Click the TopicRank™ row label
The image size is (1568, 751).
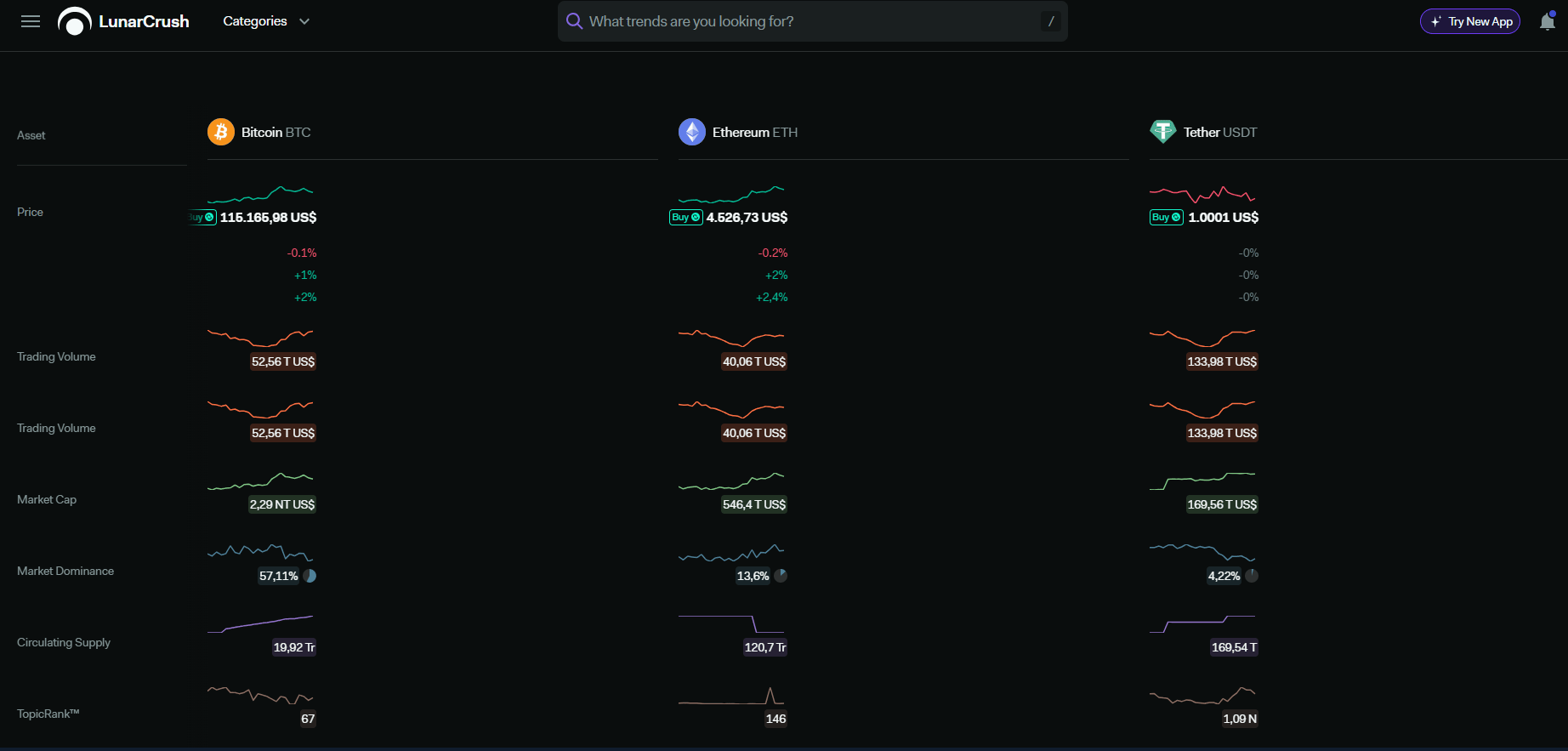[x=48, y=714]
